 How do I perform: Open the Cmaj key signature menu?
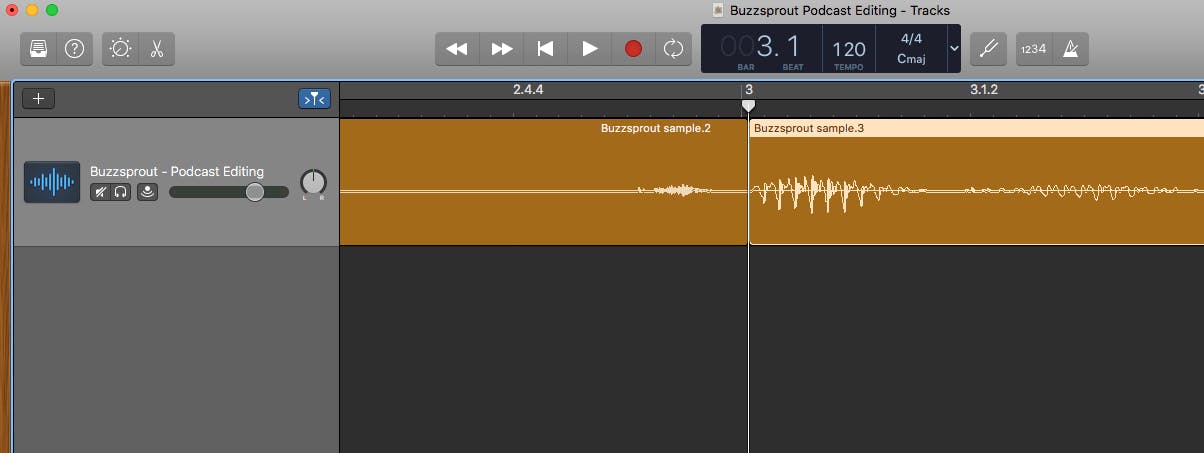click(911, 58)
